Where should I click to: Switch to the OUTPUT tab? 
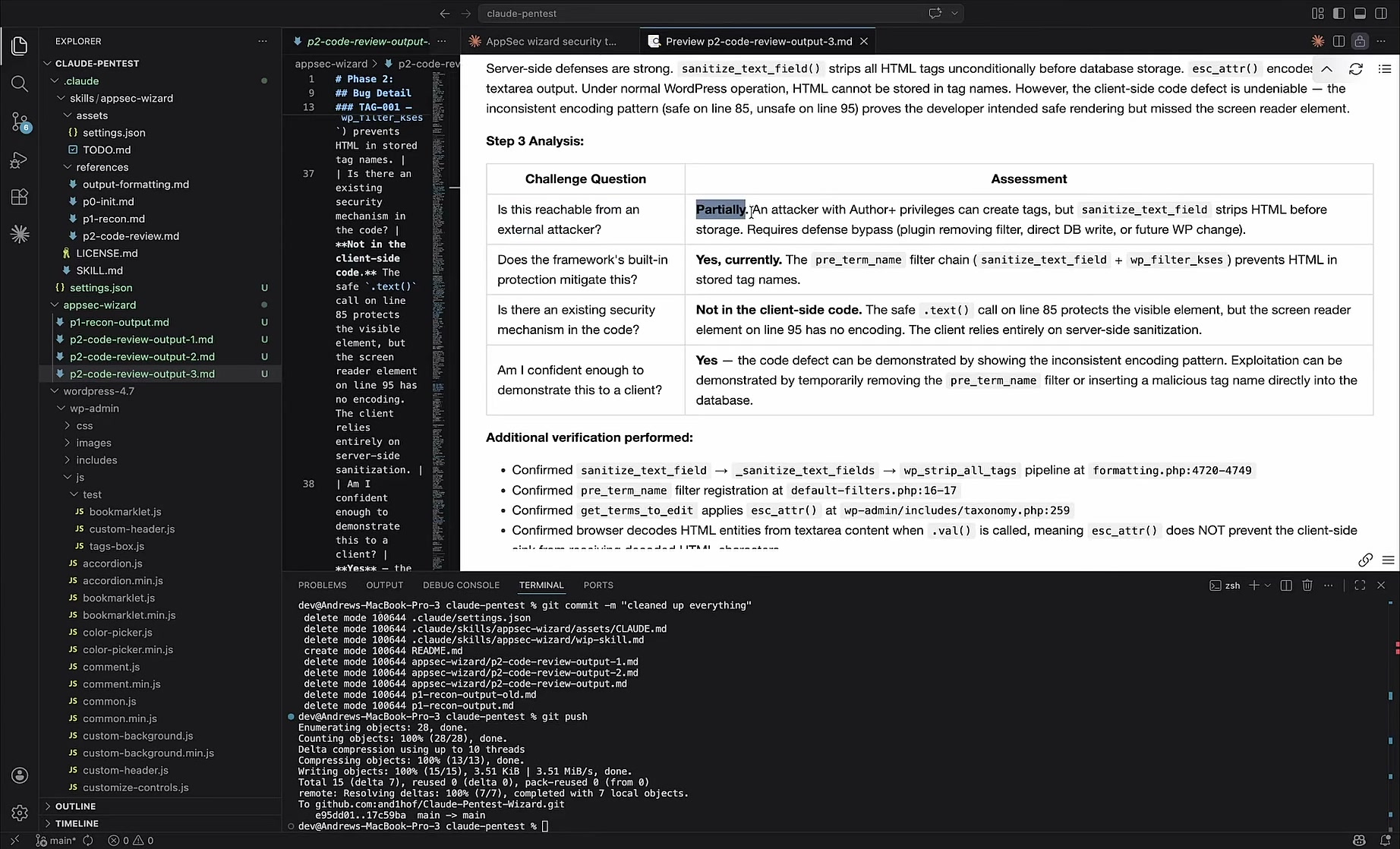385,585
